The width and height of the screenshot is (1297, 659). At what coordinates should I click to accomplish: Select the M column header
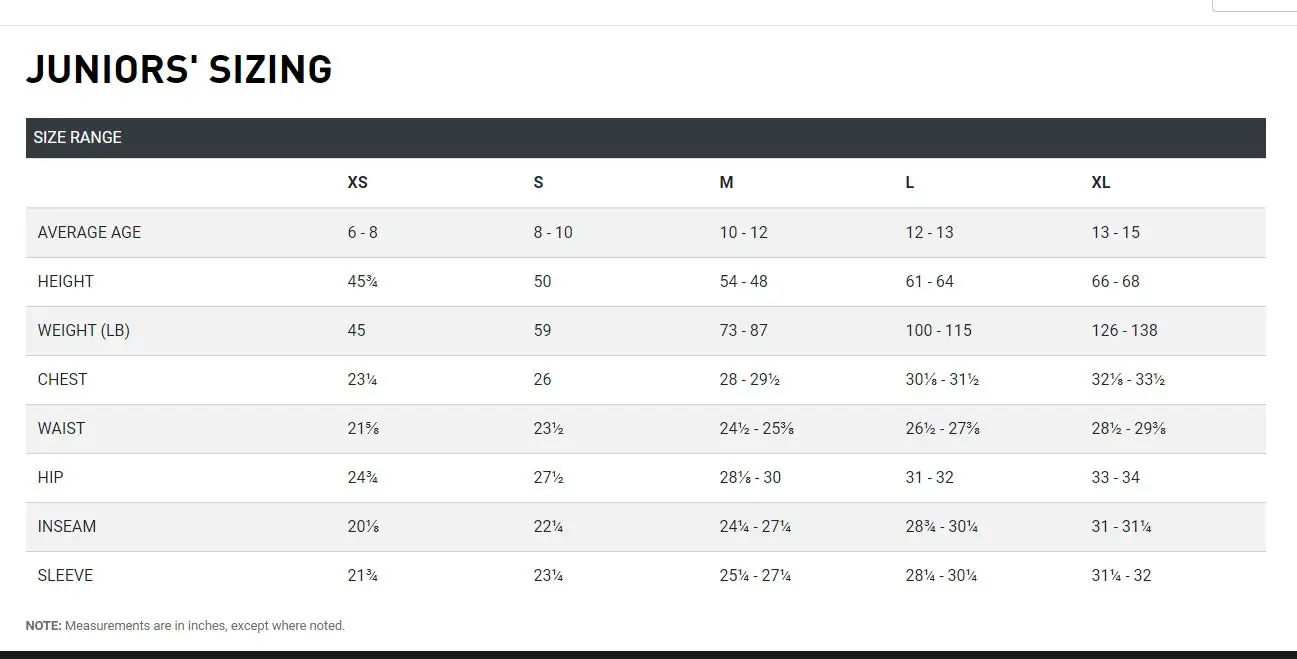click(726, 183)
